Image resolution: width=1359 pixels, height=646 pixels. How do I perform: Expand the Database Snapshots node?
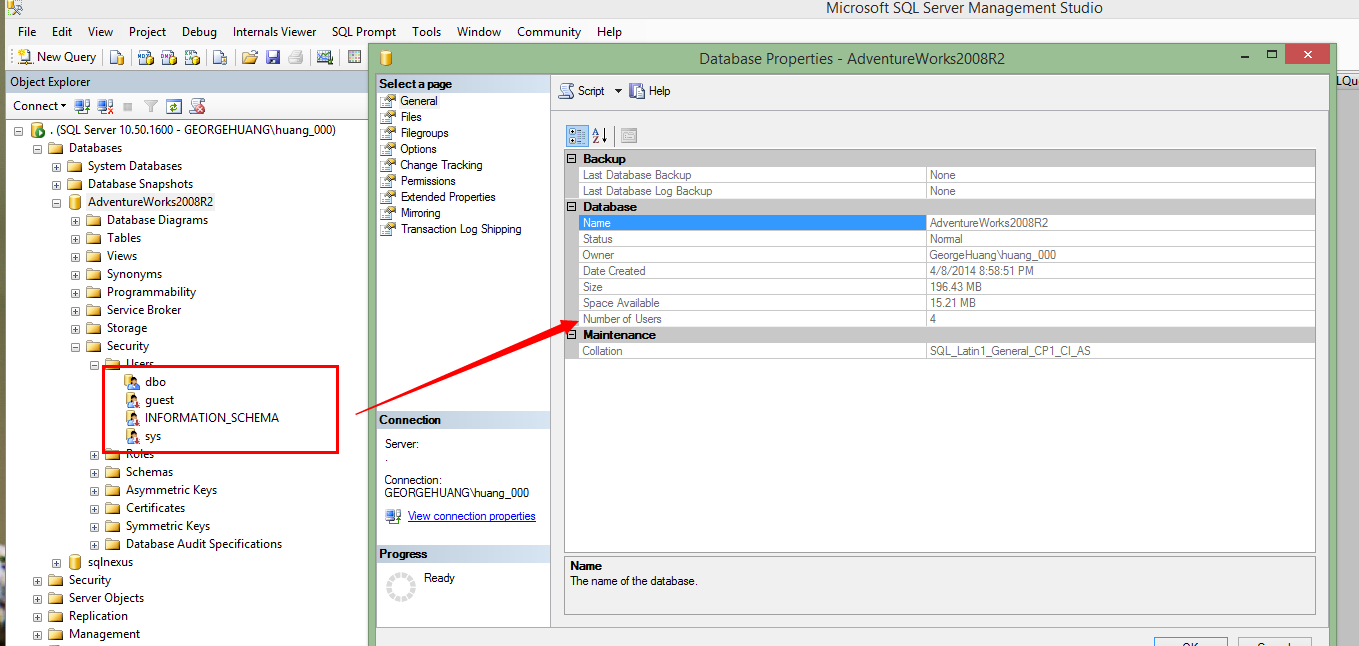tap(57, 184)
